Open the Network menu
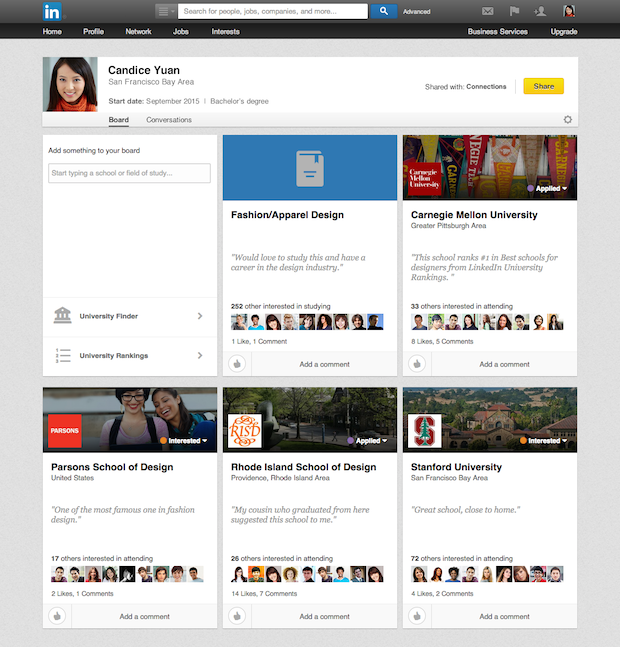The height and width of the screenshot is (647, 620). (138, 31)
